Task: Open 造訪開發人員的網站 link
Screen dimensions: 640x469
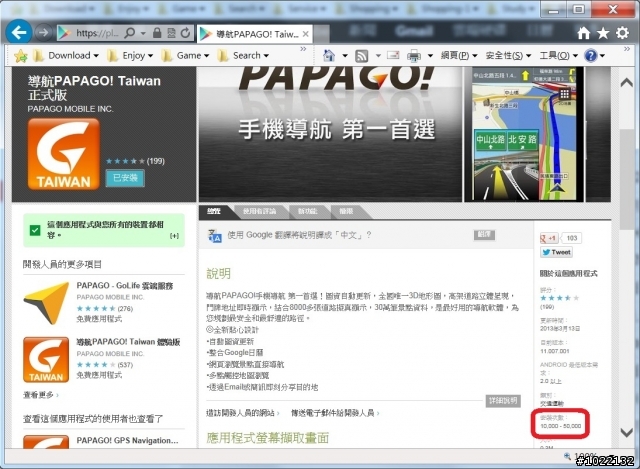Action: click(x=242, y=413)
